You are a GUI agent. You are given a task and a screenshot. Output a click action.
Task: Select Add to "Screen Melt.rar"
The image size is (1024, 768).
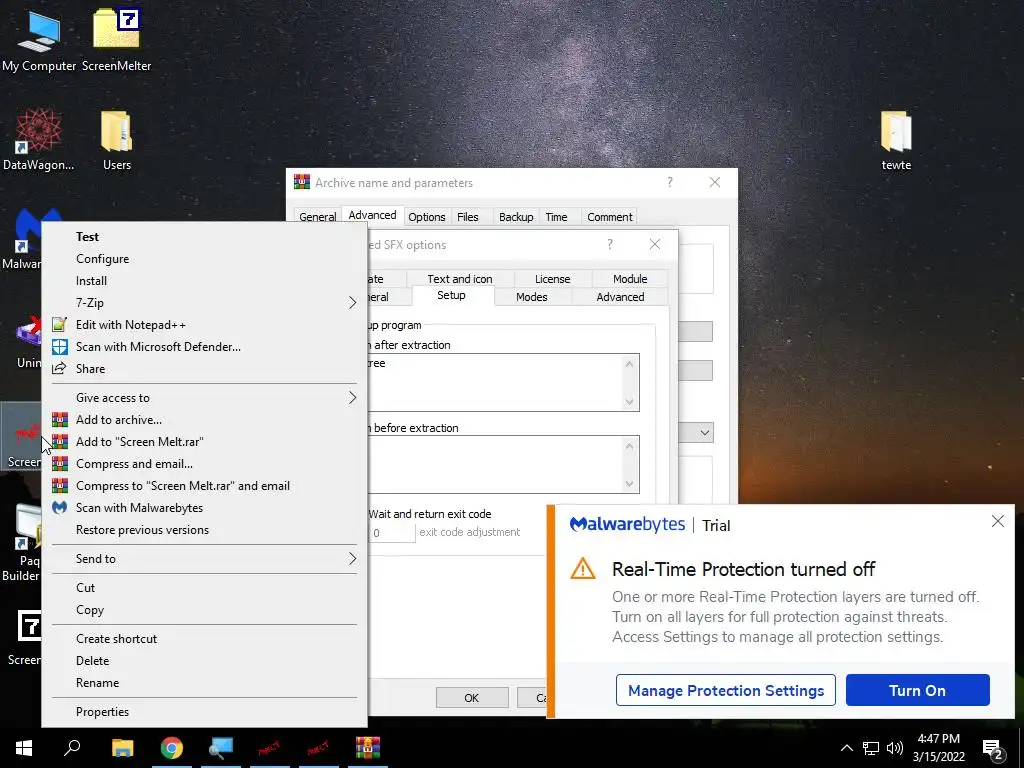coord(205,442)
